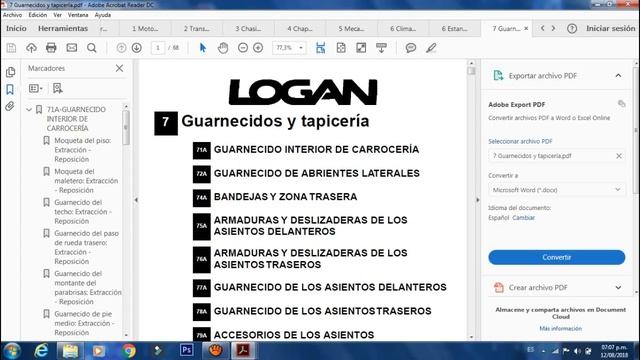Click the document vertical scrollbar thumb
Screen dimensions: 640x360
(471, 71)
